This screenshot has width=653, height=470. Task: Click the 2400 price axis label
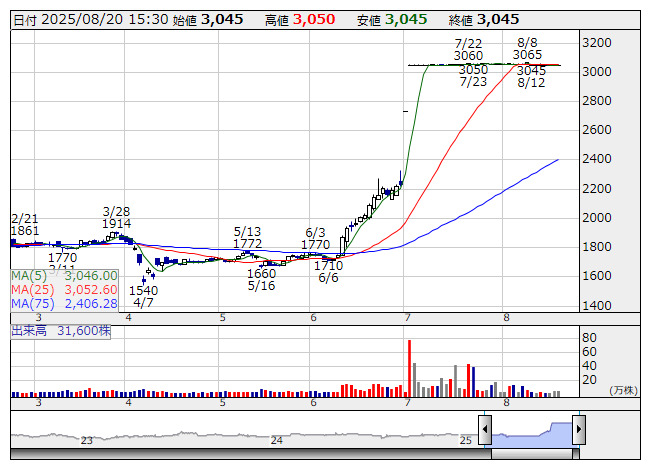[597, 159]
